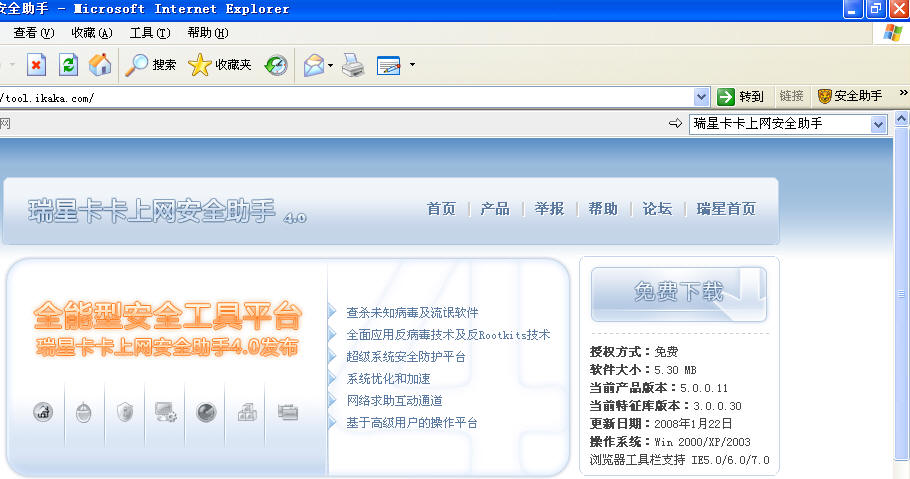Open the browsing history icon

pyautogui.click(x=276, y=65)
